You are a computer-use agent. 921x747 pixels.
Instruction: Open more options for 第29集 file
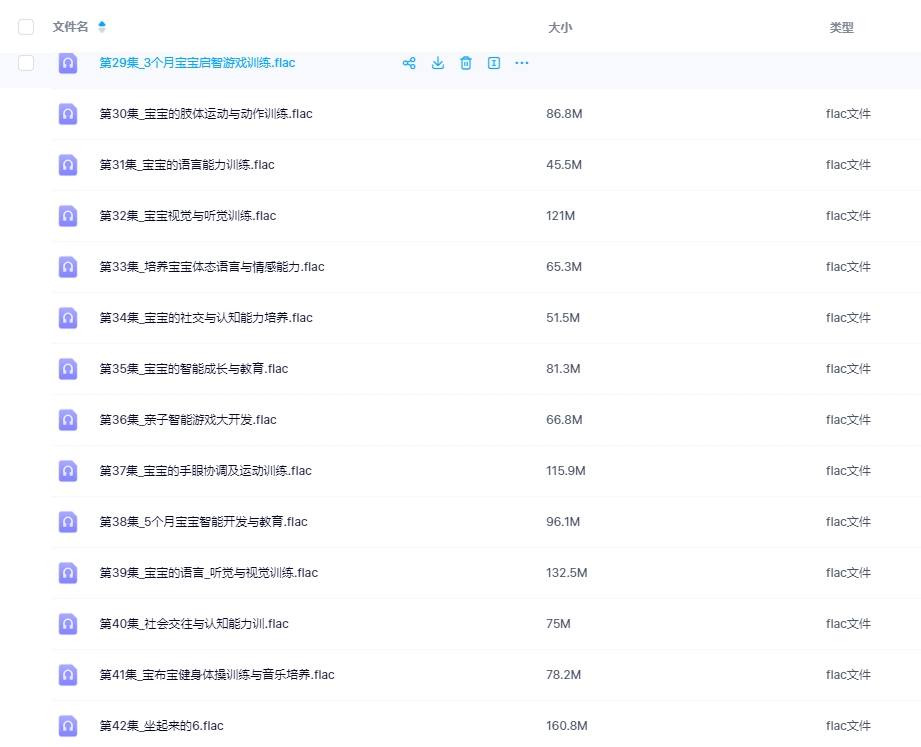point(522,63)
